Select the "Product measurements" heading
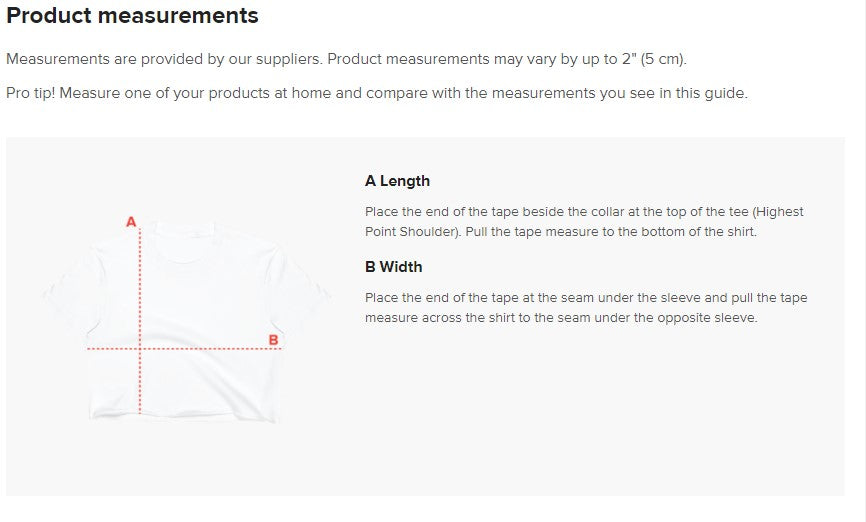The width and height of the screenshot is (866, 522). (x=132, y=16)
